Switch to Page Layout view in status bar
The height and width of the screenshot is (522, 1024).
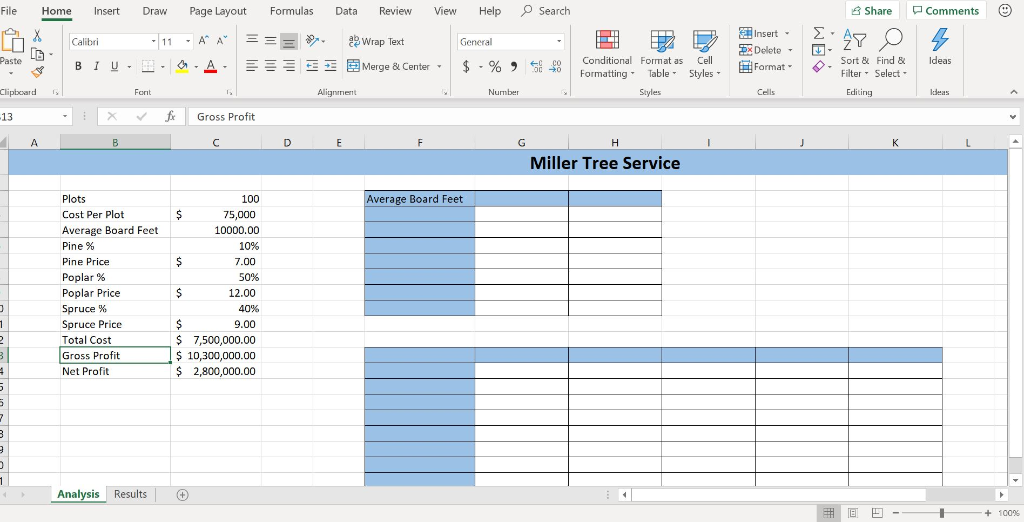[x=853, y=513]
